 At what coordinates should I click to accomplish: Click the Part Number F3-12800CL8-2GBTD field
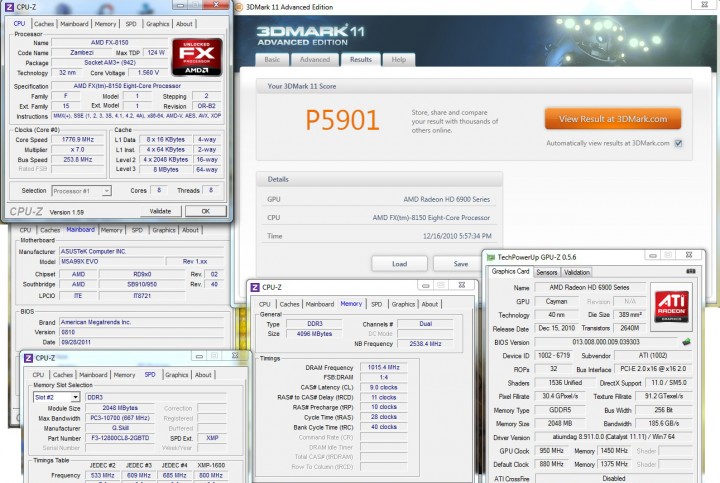tap(120, 438)
